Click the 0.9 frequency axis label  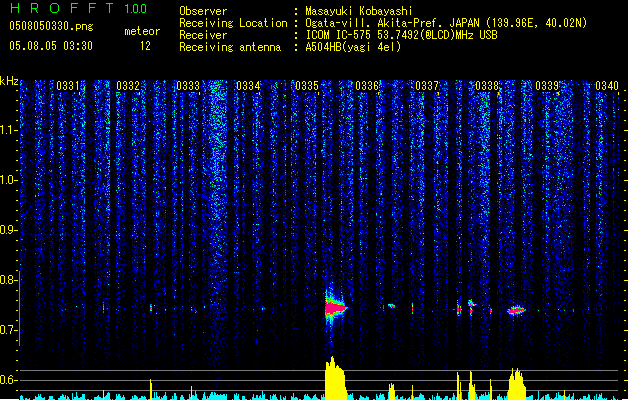8,230
